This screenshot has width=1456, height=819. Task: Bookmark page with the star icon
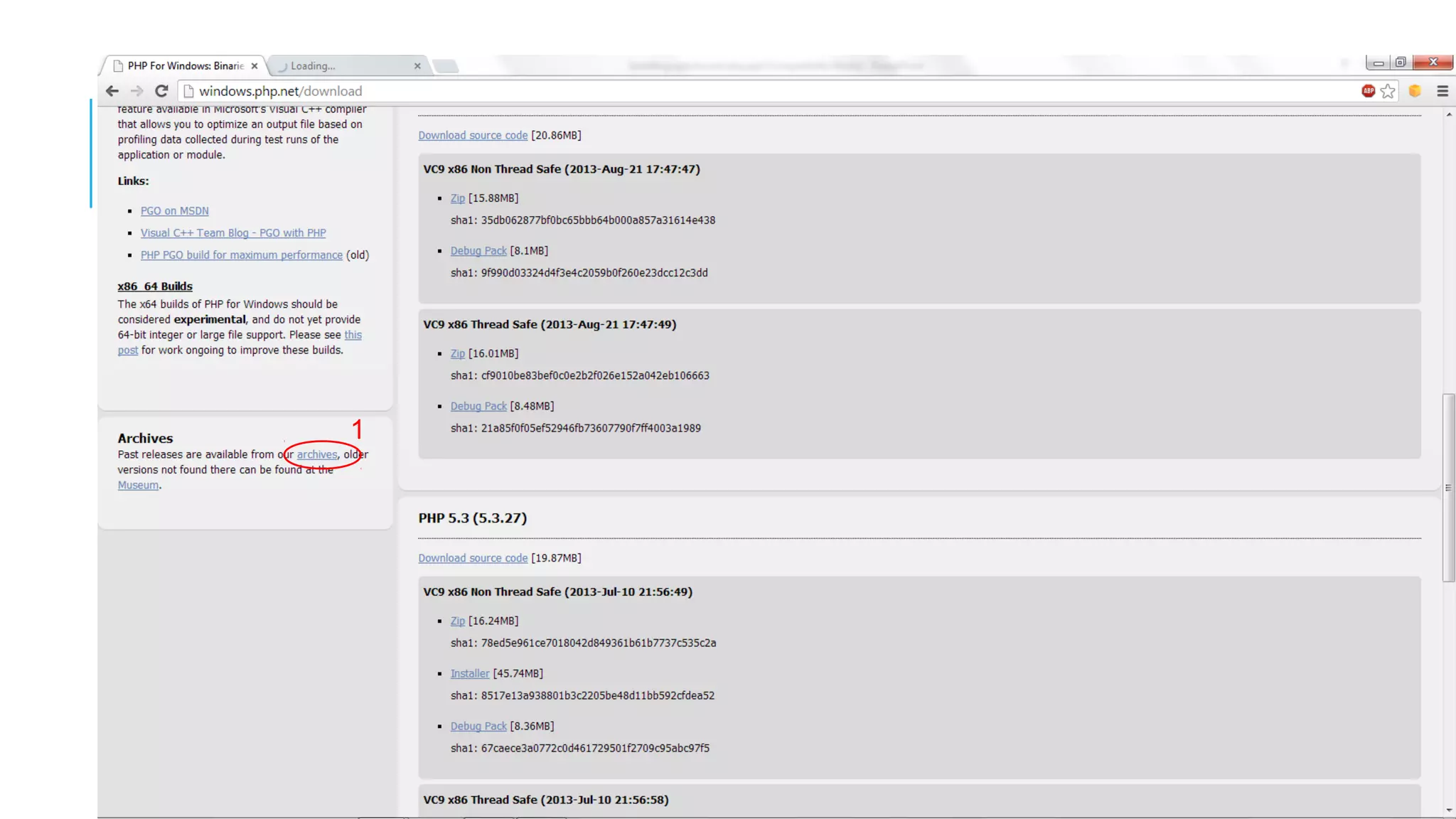coord(1388,91)
